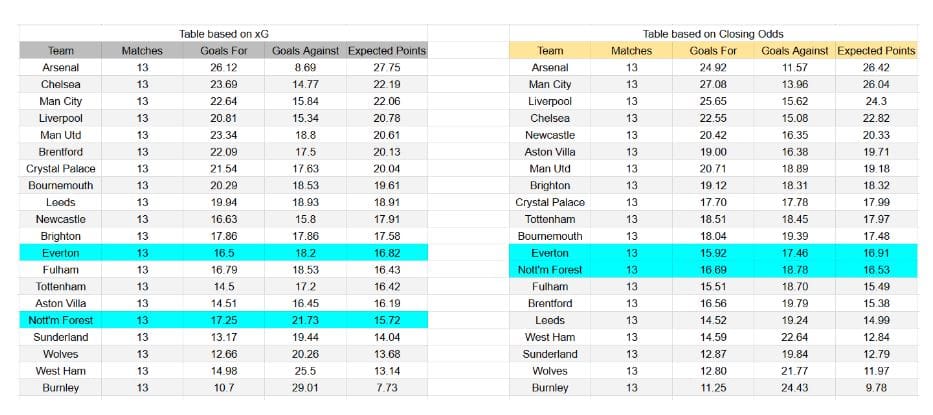Viewport: 933px width, 415px height.
Task: Select the grey Team header in xG table
Action: [x=60, y=51]
